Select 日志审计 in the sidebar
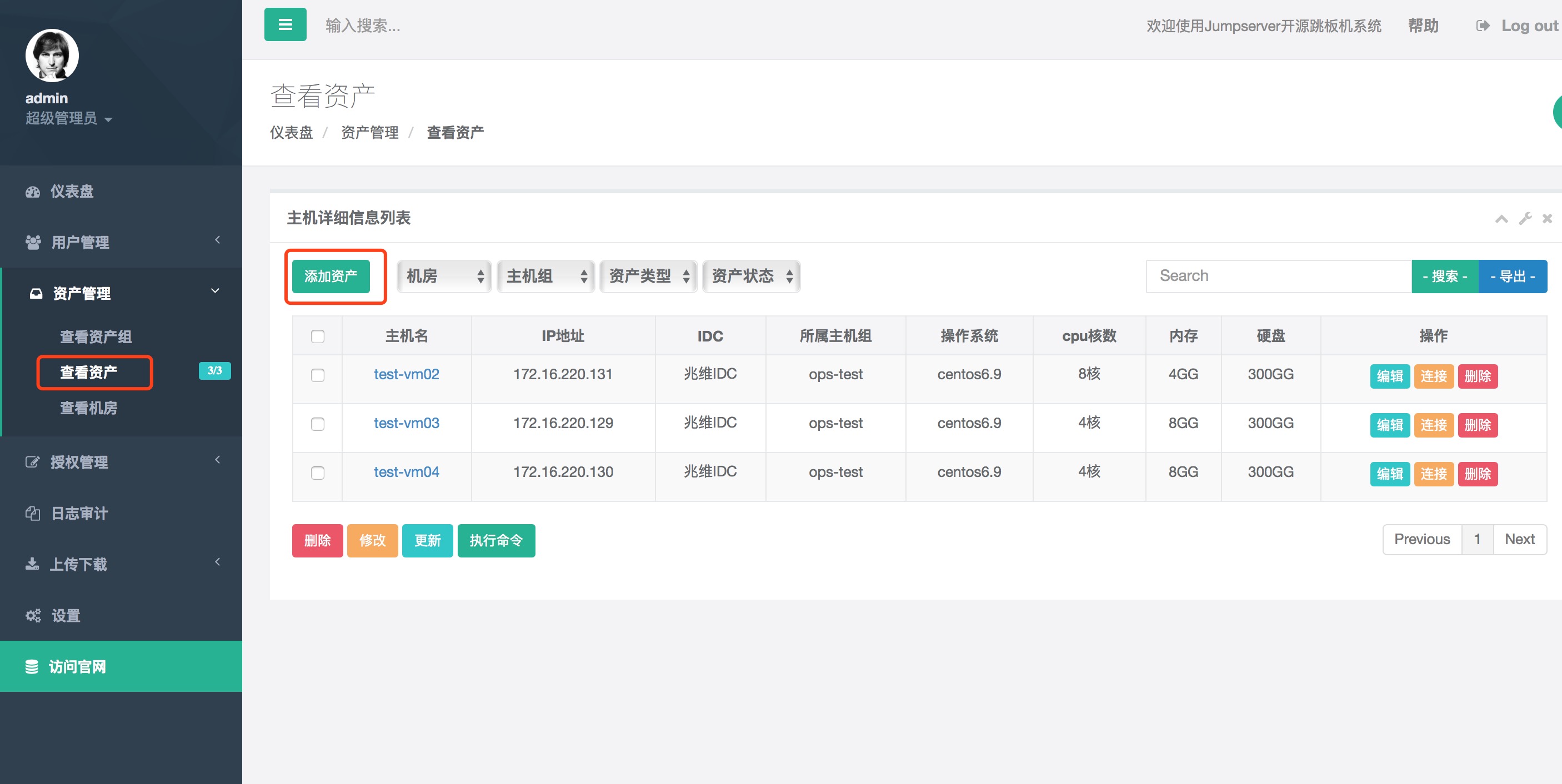The height and width of the screenshot is (784, 1562). [79, 513]
